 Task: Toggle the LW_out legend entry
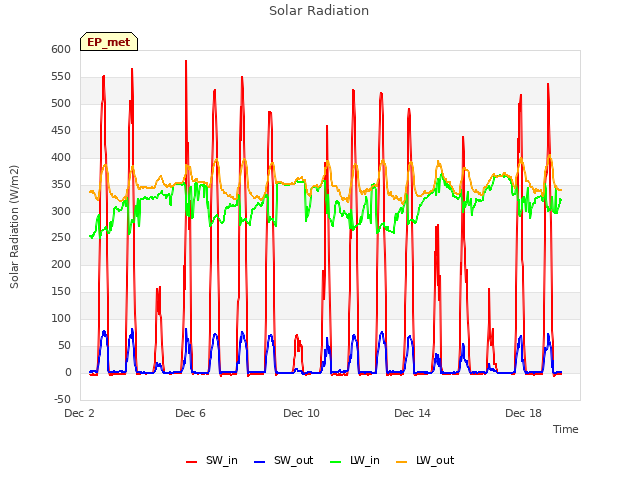click(425, 460)
